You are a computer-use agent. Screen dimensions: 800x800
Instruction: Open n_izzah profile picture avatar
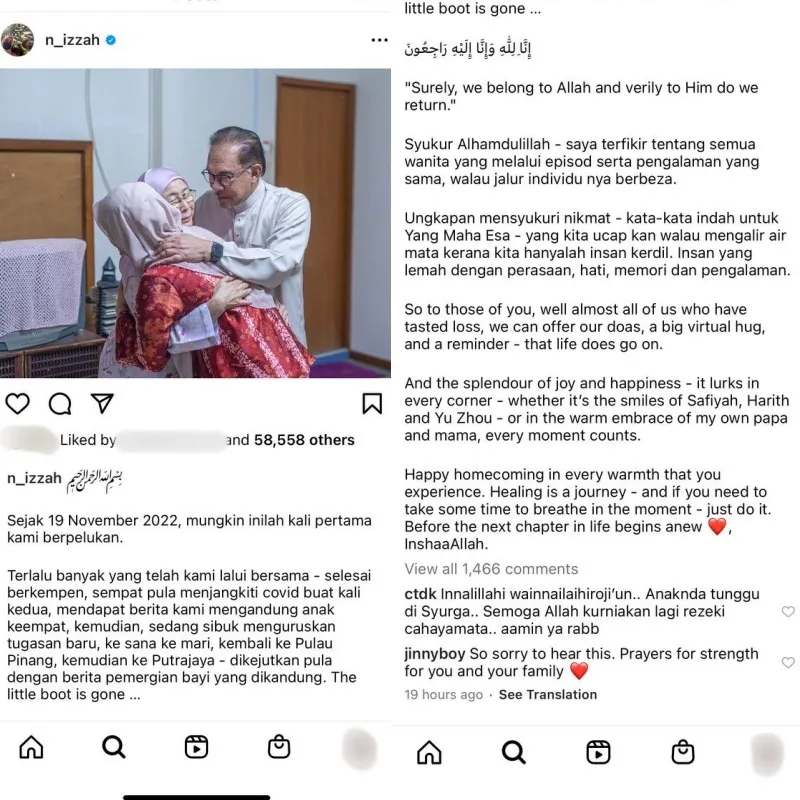18,40
